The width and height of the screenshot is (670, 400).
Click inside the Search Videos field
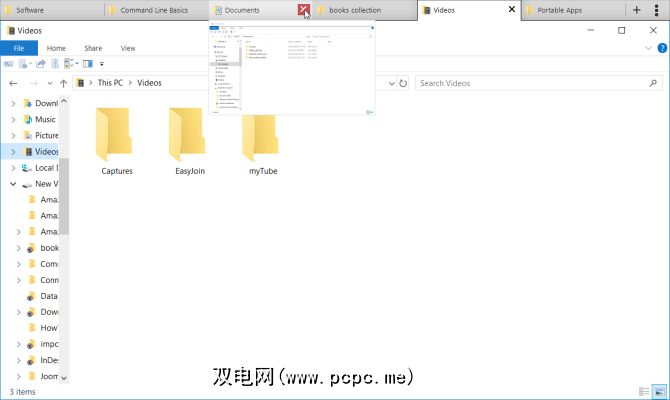pos(538,83)
